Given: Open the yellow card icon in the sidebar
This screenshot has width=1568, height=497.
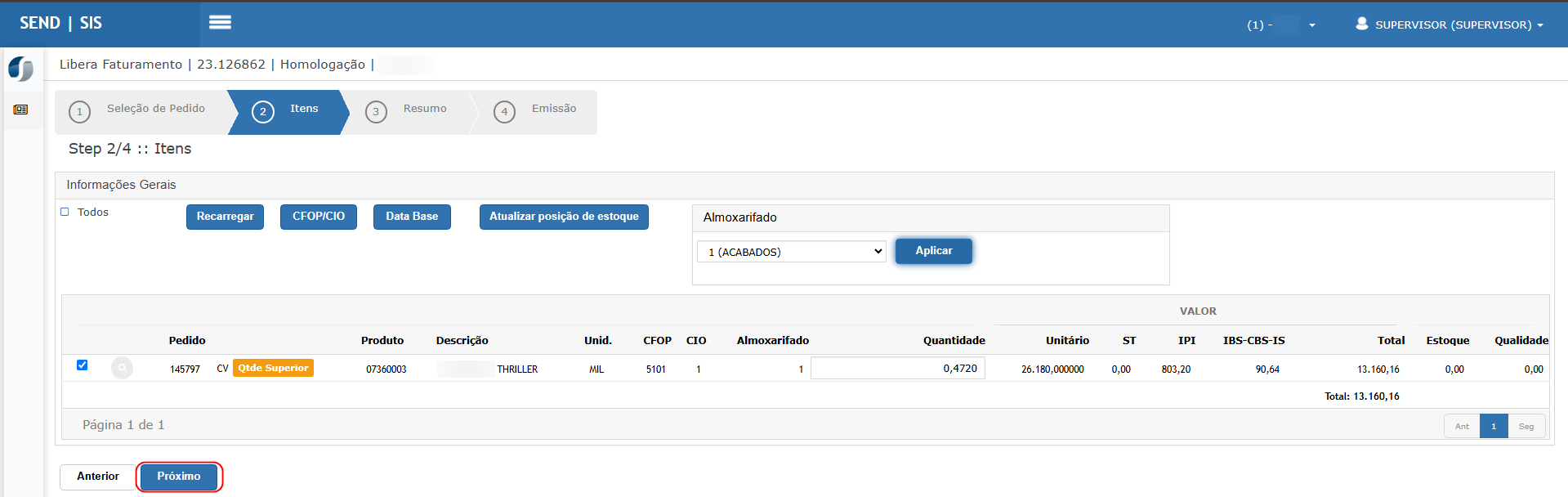Looking at the screenshot, I should pos(21,110).
